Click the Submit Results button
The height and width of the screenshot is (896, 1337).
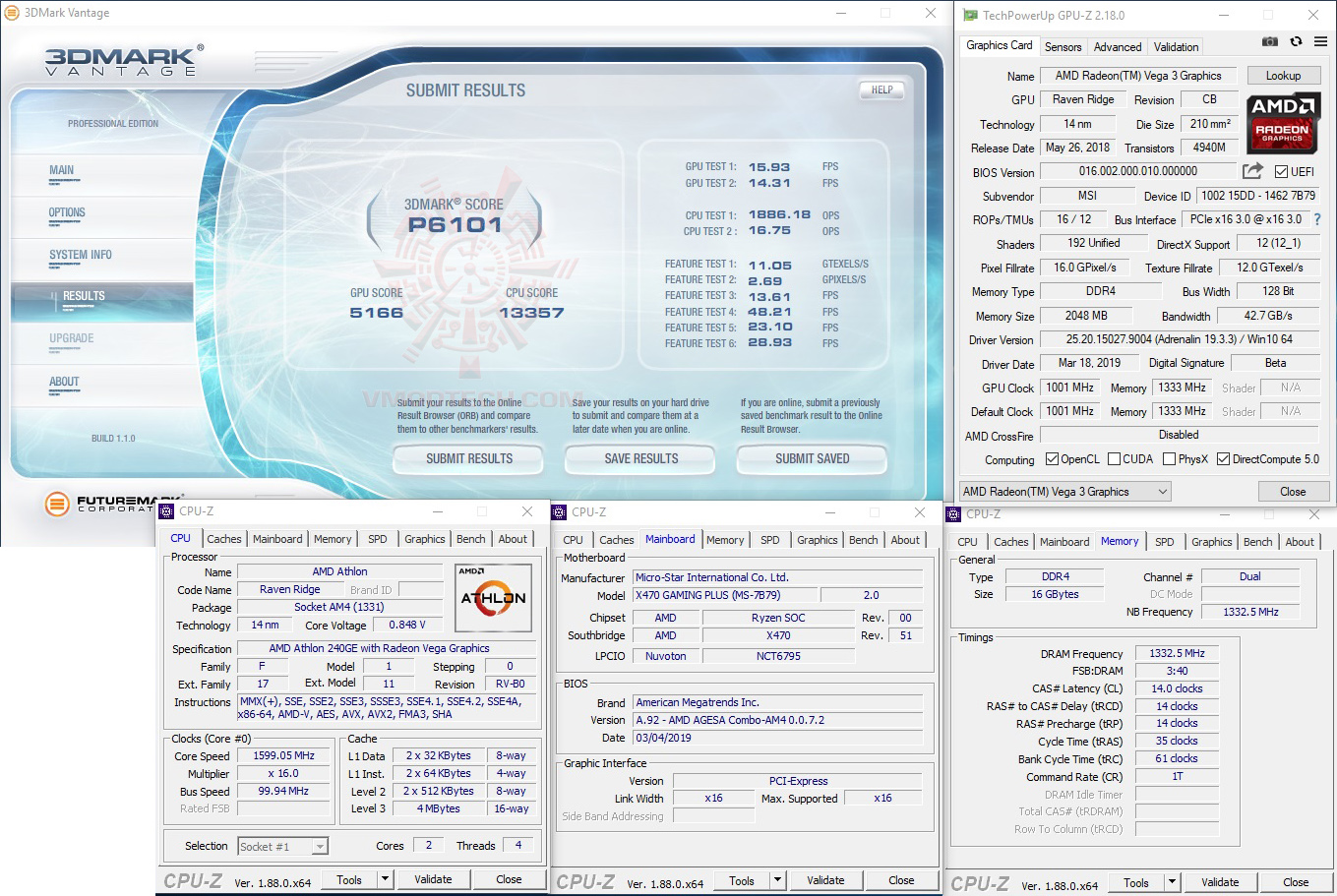(469, 459)
